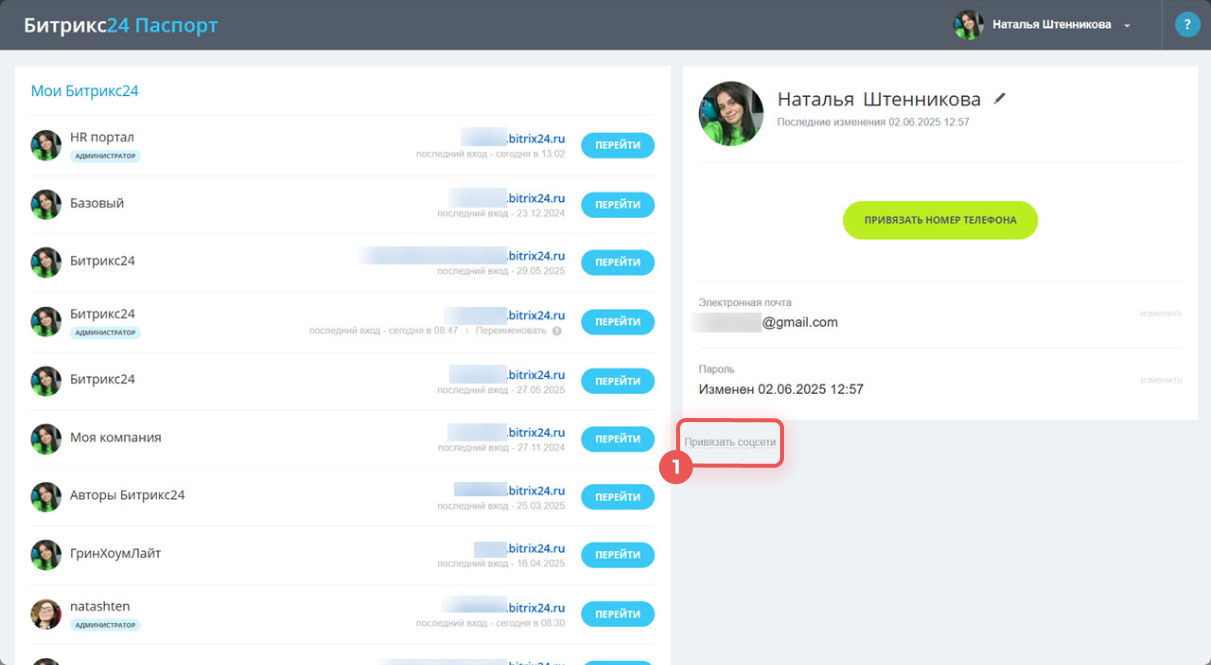Click the user avatar in the top header
The height and width of the screenshot is (665, 1211).
coord(969,25)
